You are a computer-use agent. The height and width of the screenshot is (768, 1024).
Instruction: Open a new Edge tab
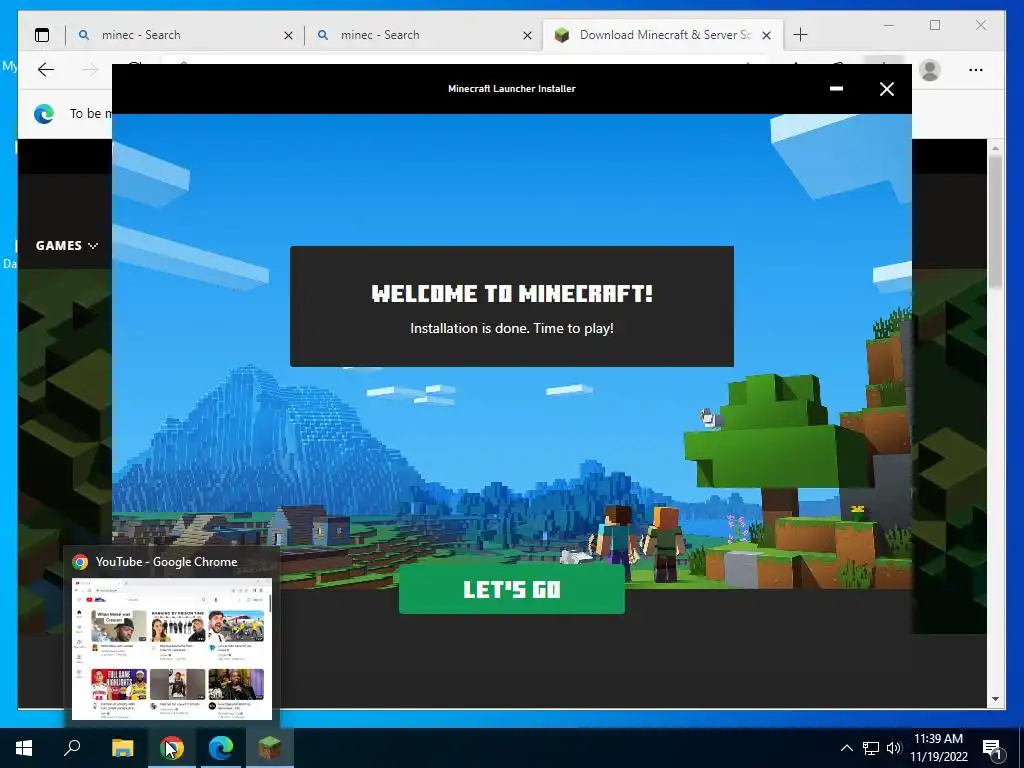click(x=800, y=35)
